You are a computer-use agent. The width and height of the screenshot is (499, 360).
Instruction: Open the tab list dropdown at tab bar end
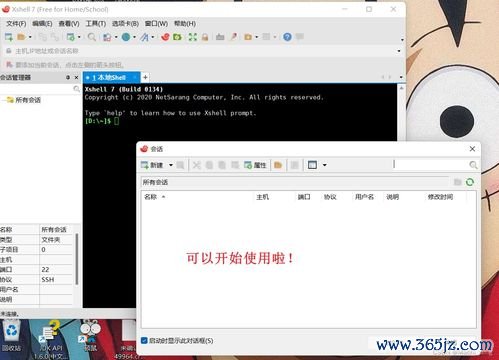coord(401,77)
